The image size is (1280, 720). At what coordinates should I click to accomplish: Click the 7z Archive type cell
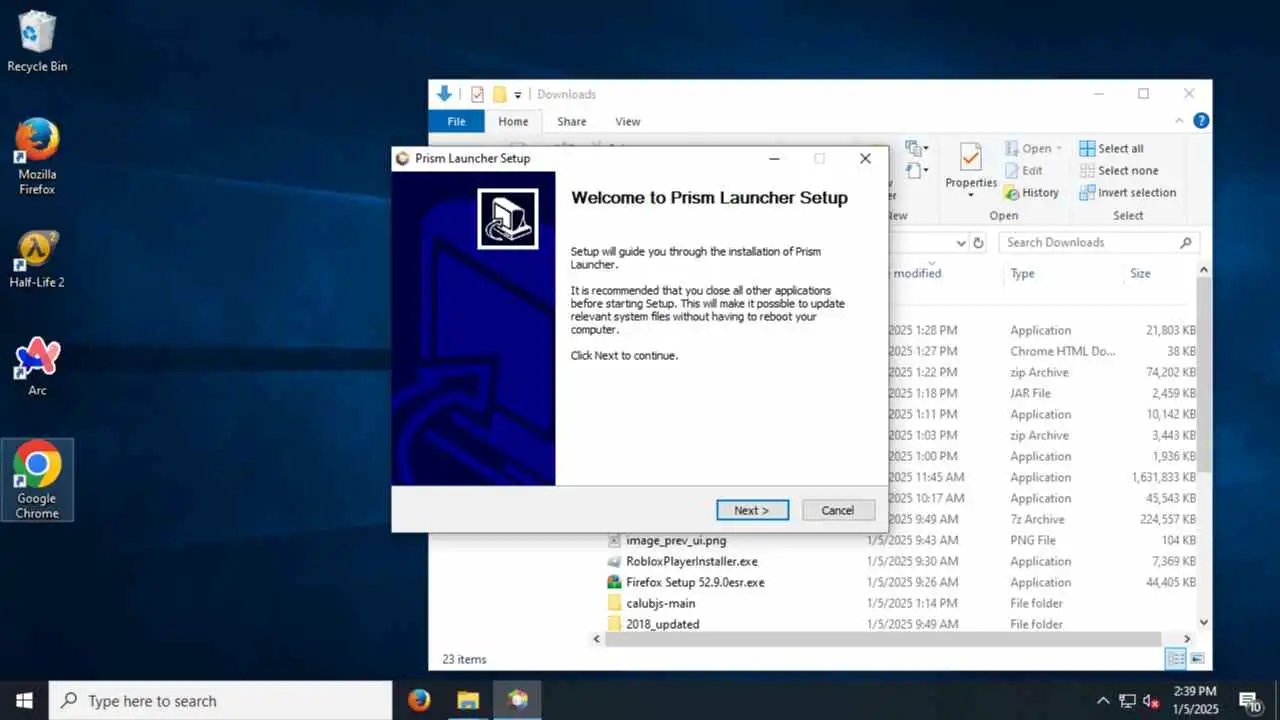pos(1037,519)
